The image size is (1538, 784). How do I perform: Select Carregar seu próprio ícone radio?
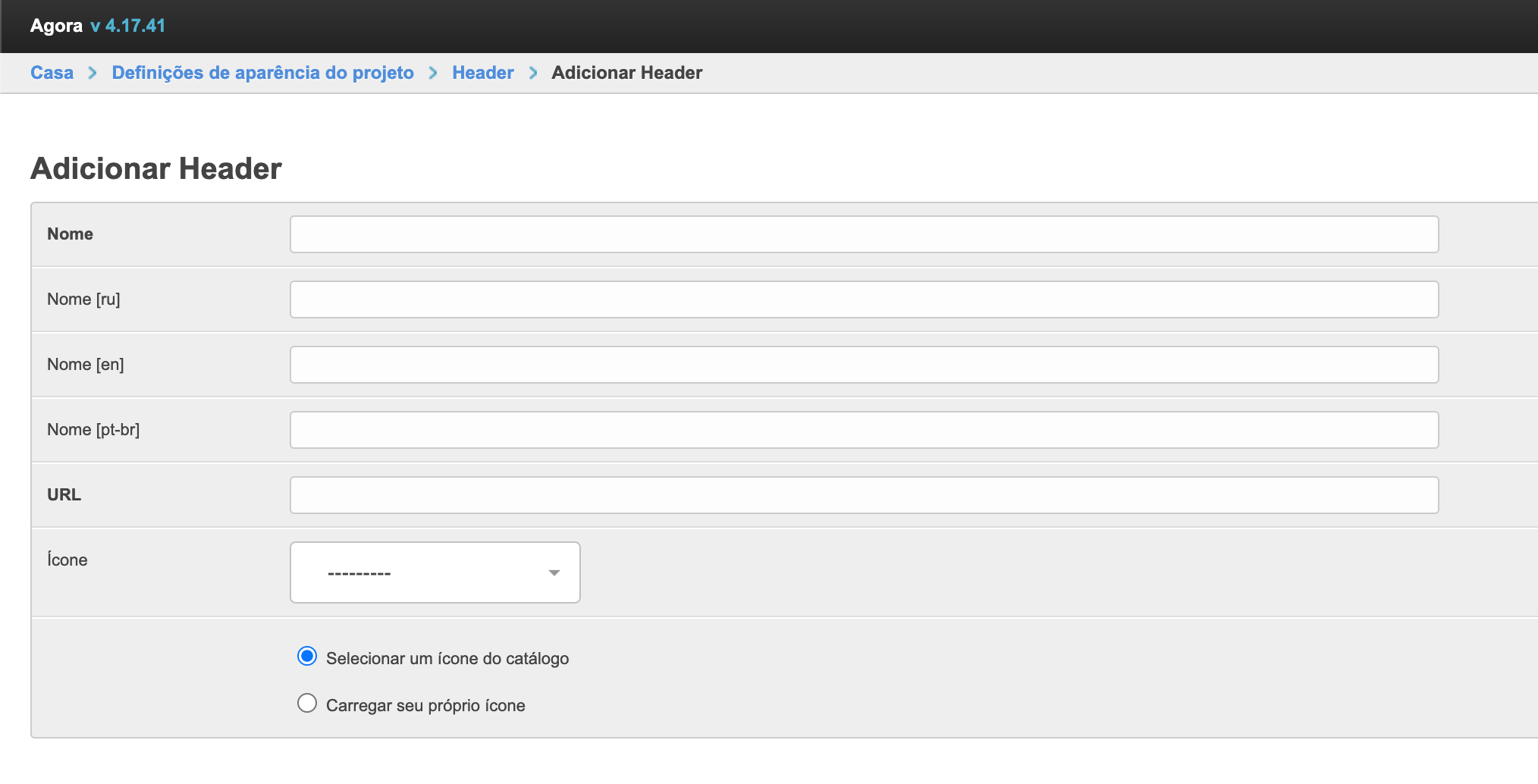click(307, 704)
